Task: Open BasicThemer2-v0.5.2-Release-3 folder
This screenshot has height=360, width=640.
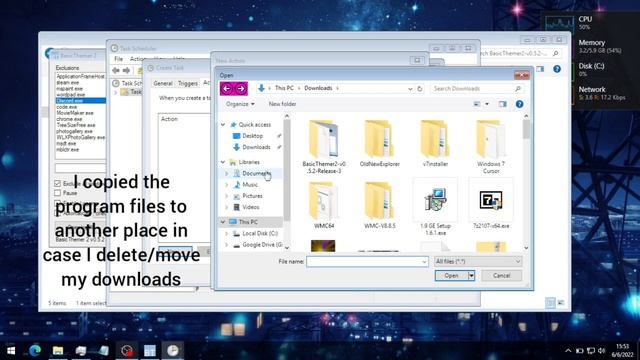Action: pyautogui.click(x=324, y=147)
